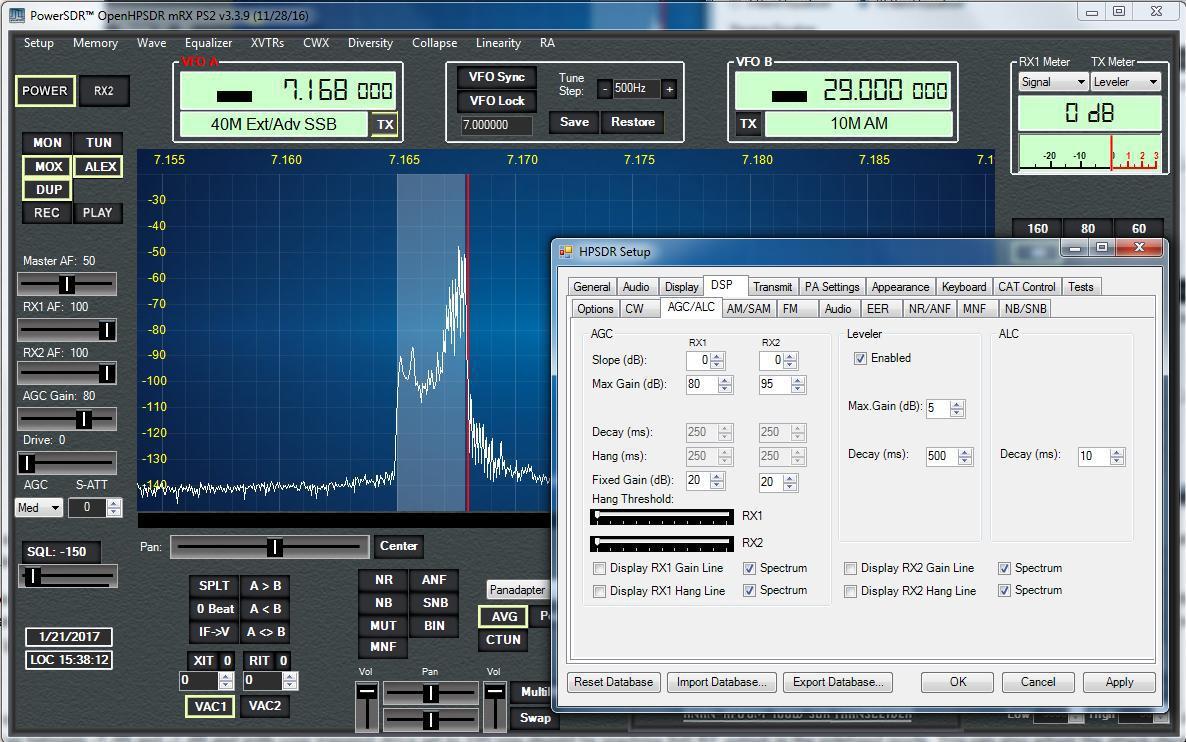Click the PLAY playback button

coord(97,212)
